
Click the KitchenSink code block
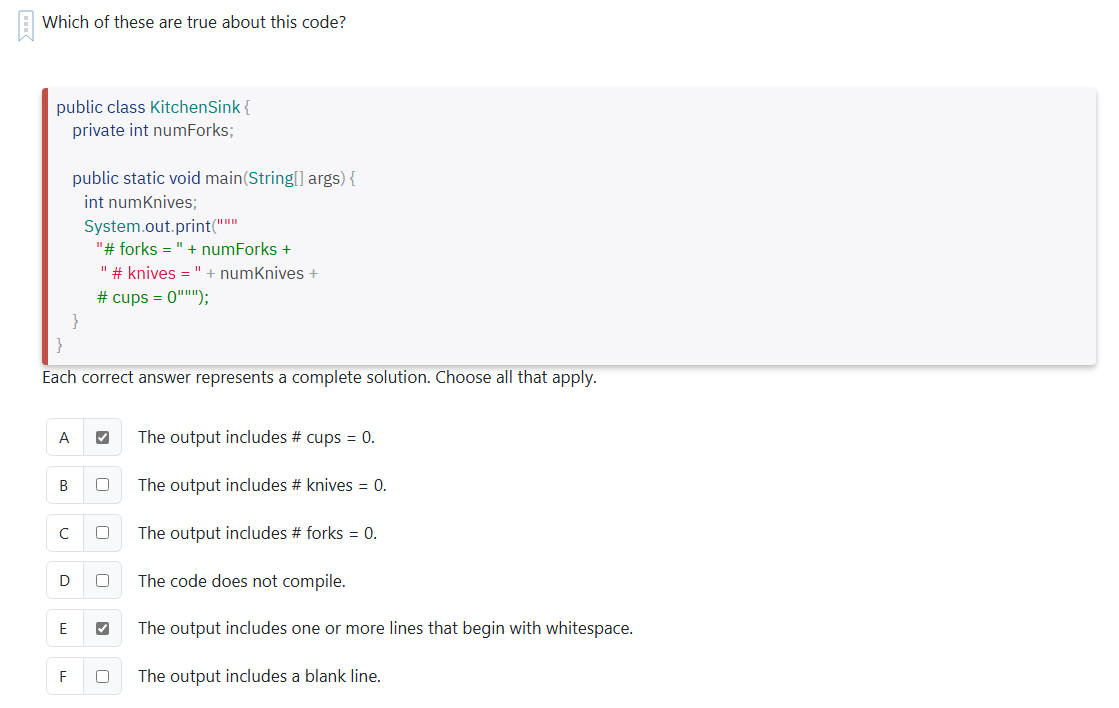(x=400, y=225)
